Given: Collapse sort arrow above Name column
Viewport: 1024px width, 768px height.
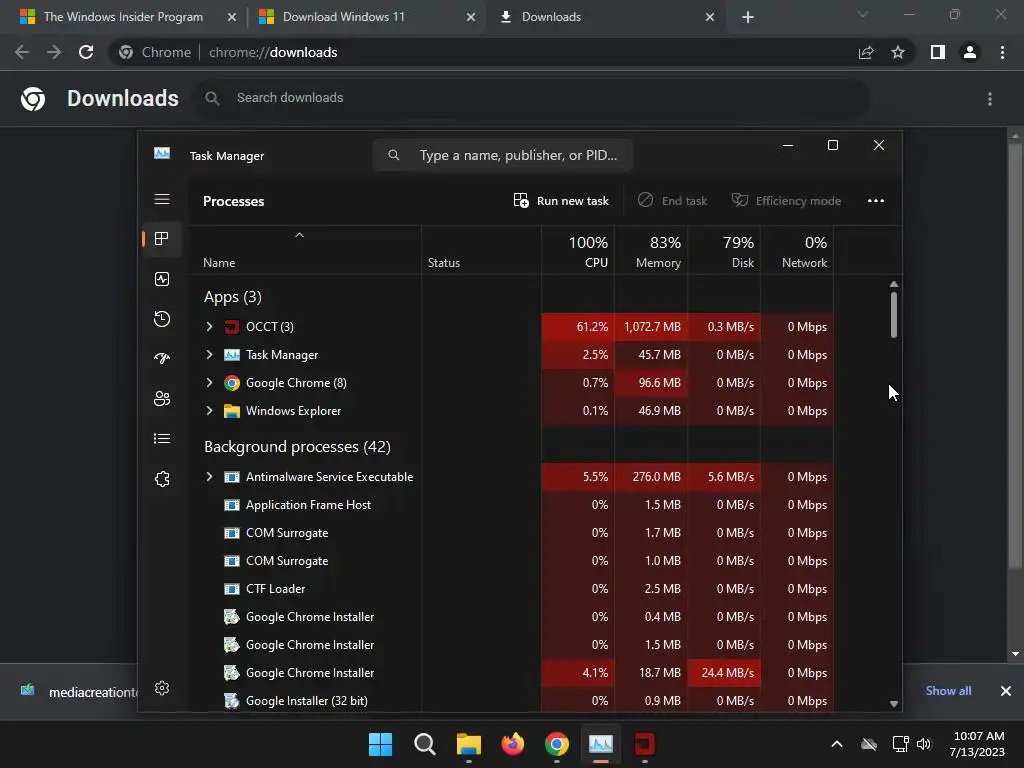Looking at the screenshot, I should (x=299, y=235).
